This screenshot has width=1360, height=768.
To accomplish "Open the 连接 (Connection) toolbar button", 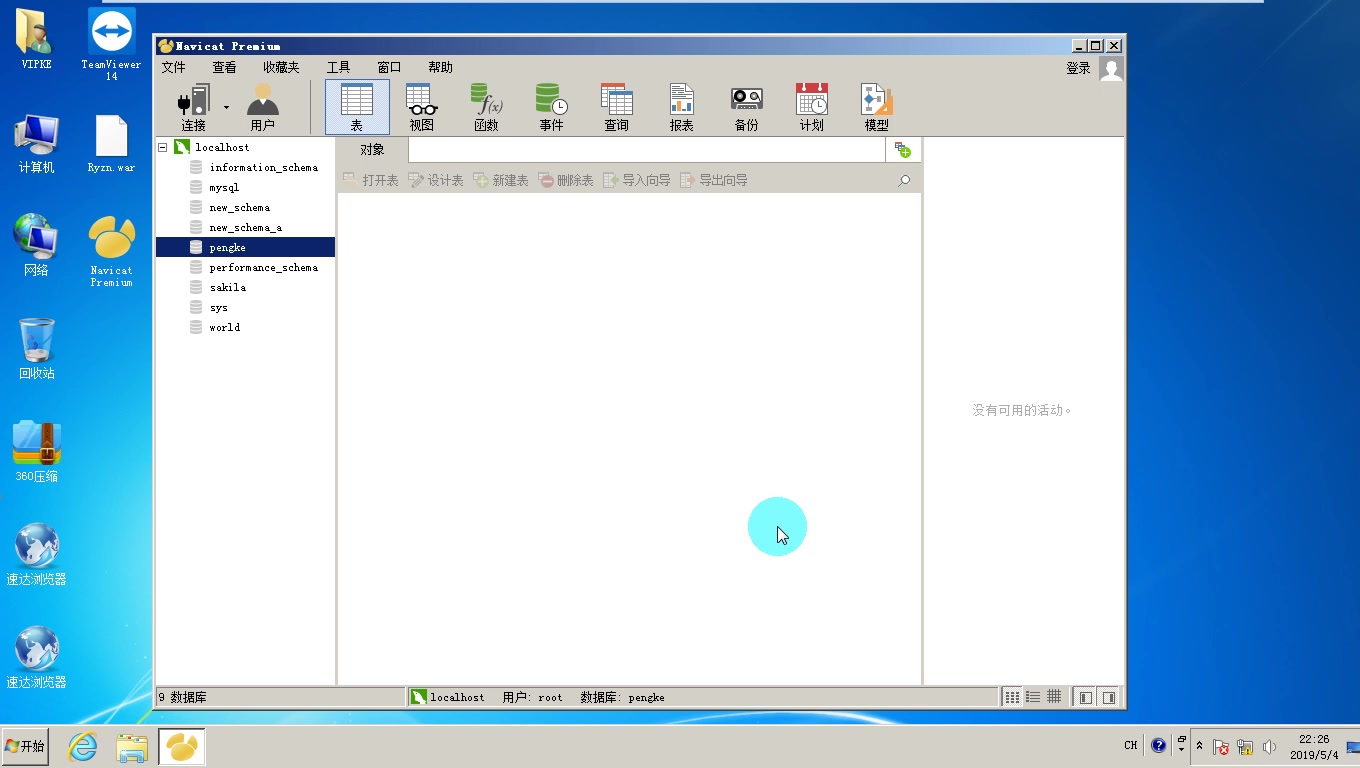I will click(194, 108).
